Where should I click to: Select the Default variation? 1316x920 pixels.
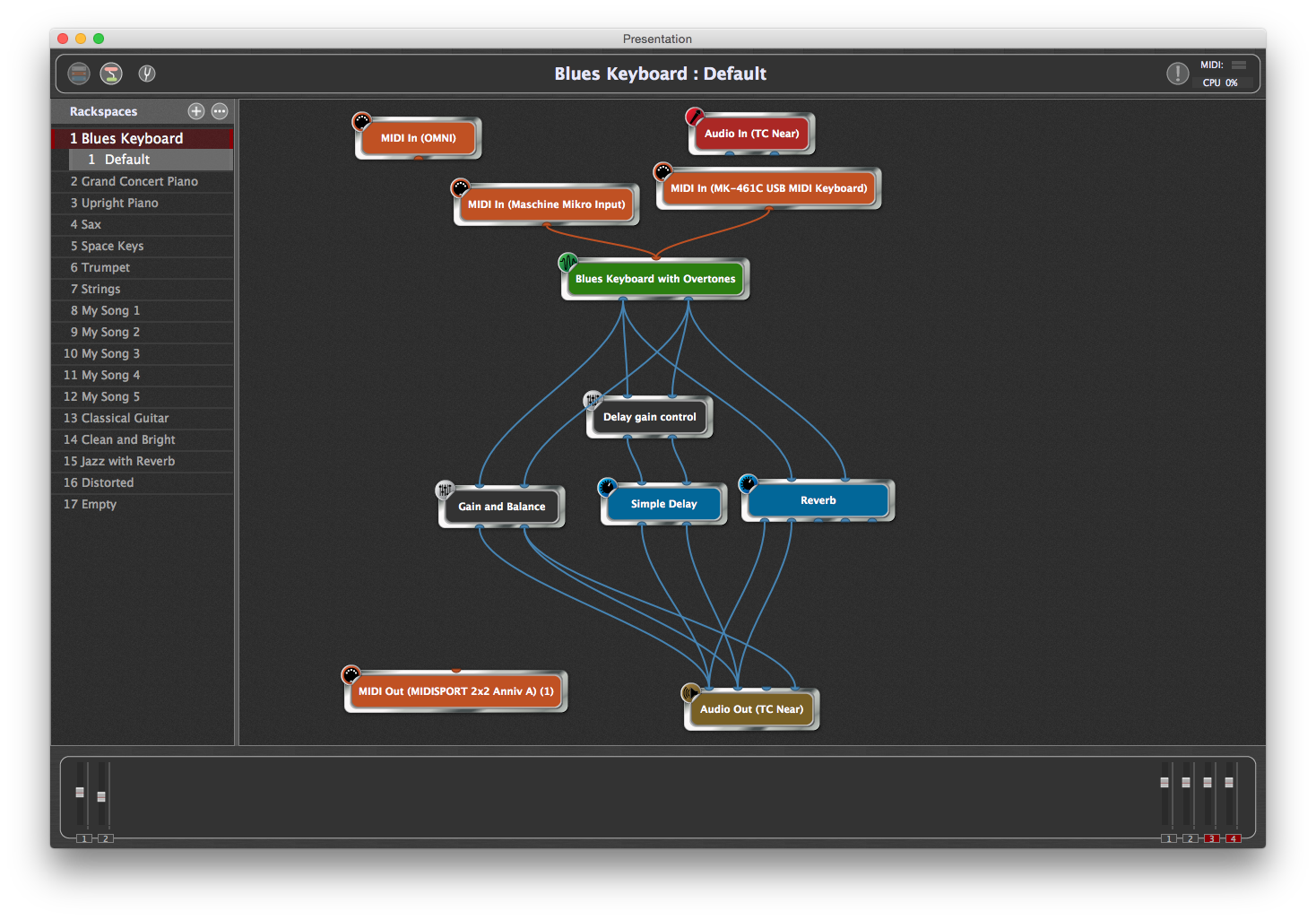(x=151, y=160)
